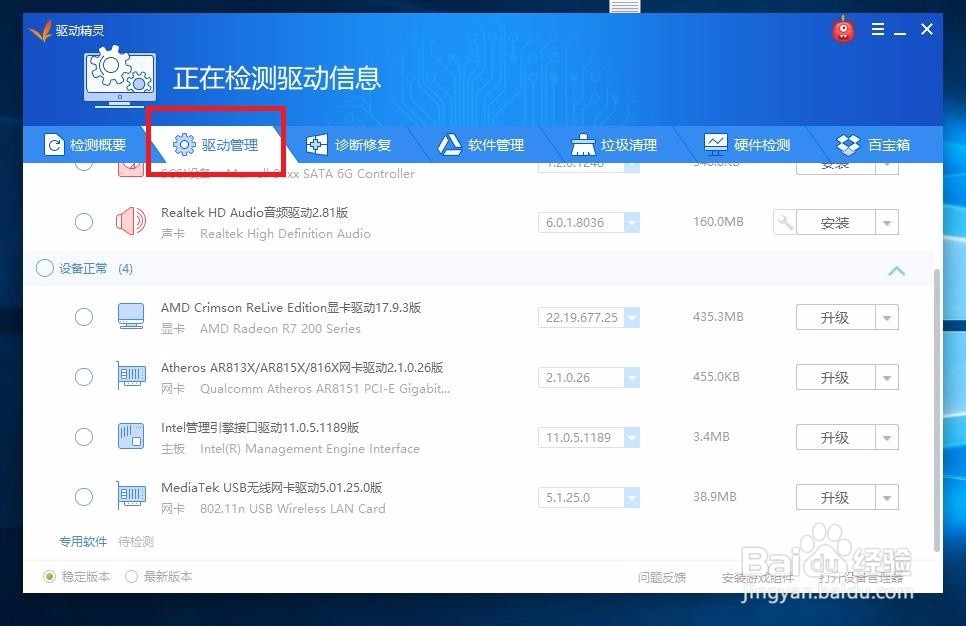Click the 3.4MB size value

pos(711,437)
